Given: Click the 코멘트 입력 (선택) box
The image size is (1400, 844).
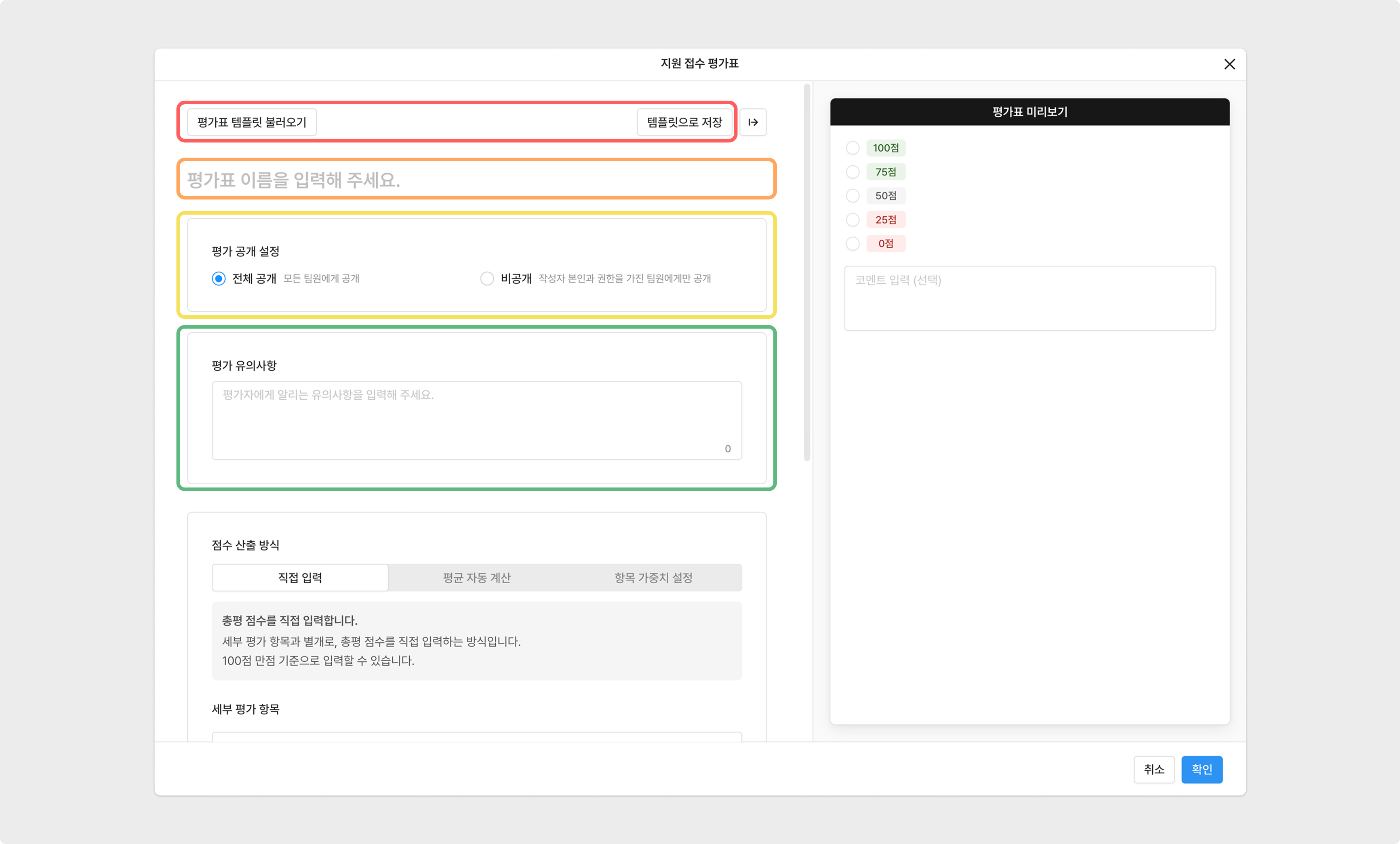Looking at the screenshot, I should coord(1029,298).
